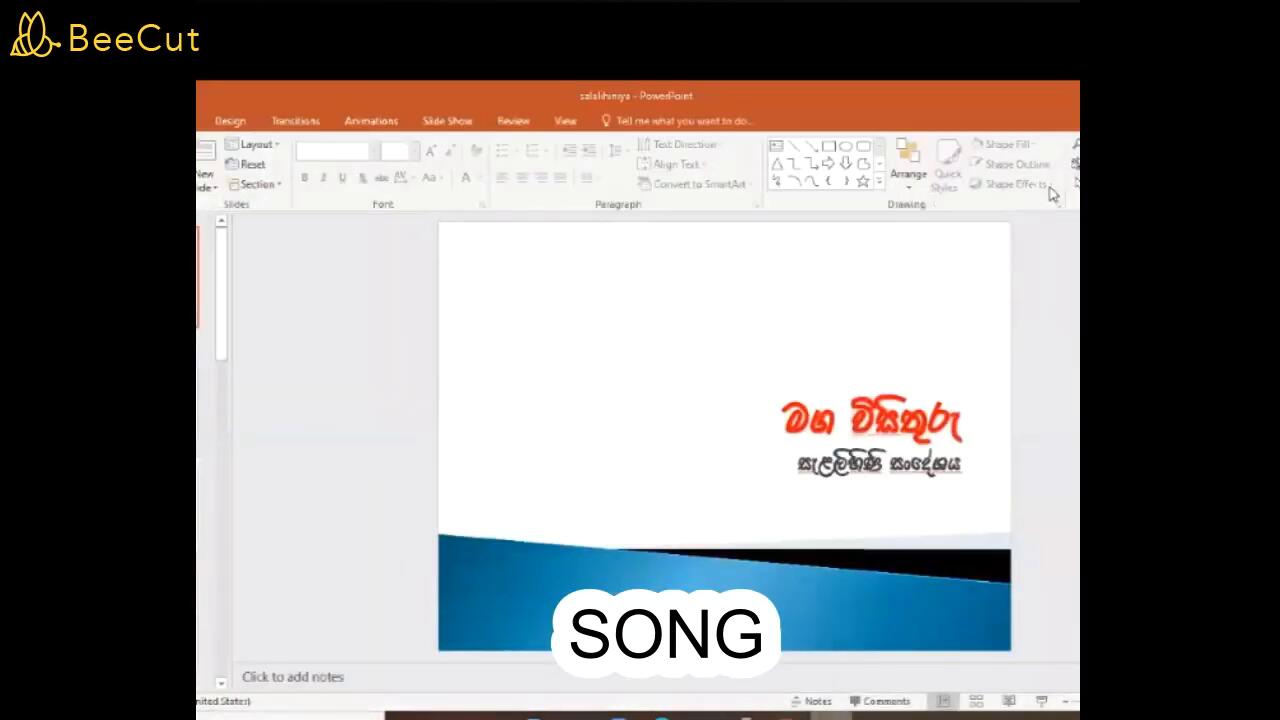Toggle Bold formatting

point(304,178)
